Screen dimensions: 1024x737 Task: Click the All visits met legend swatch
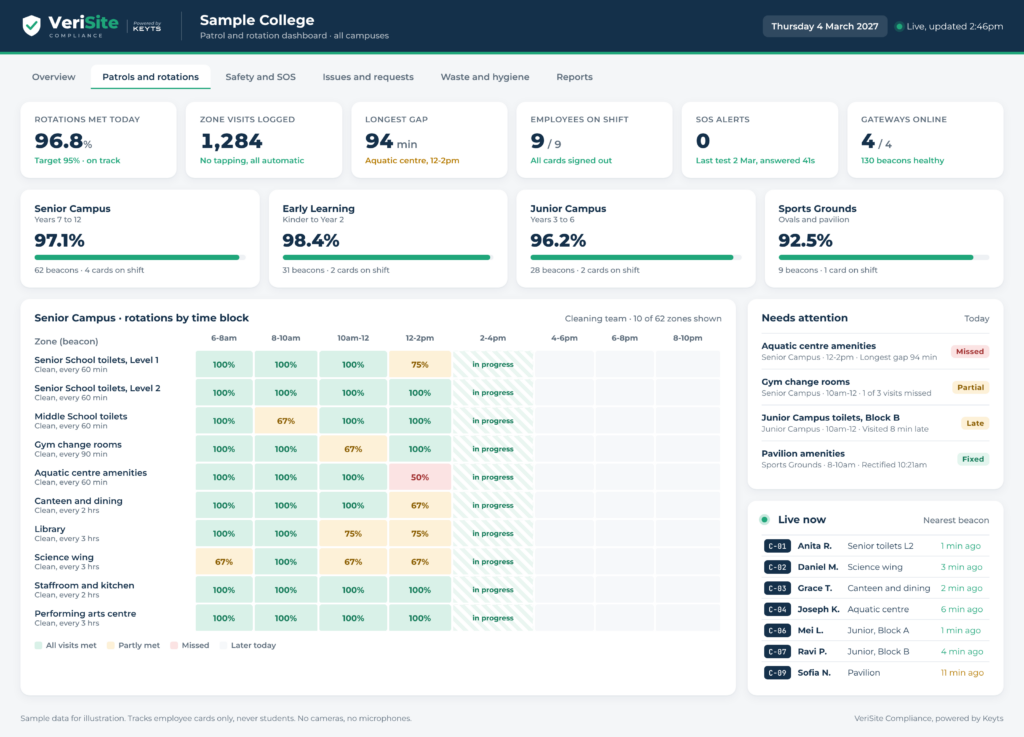click(x=39, y=646)
